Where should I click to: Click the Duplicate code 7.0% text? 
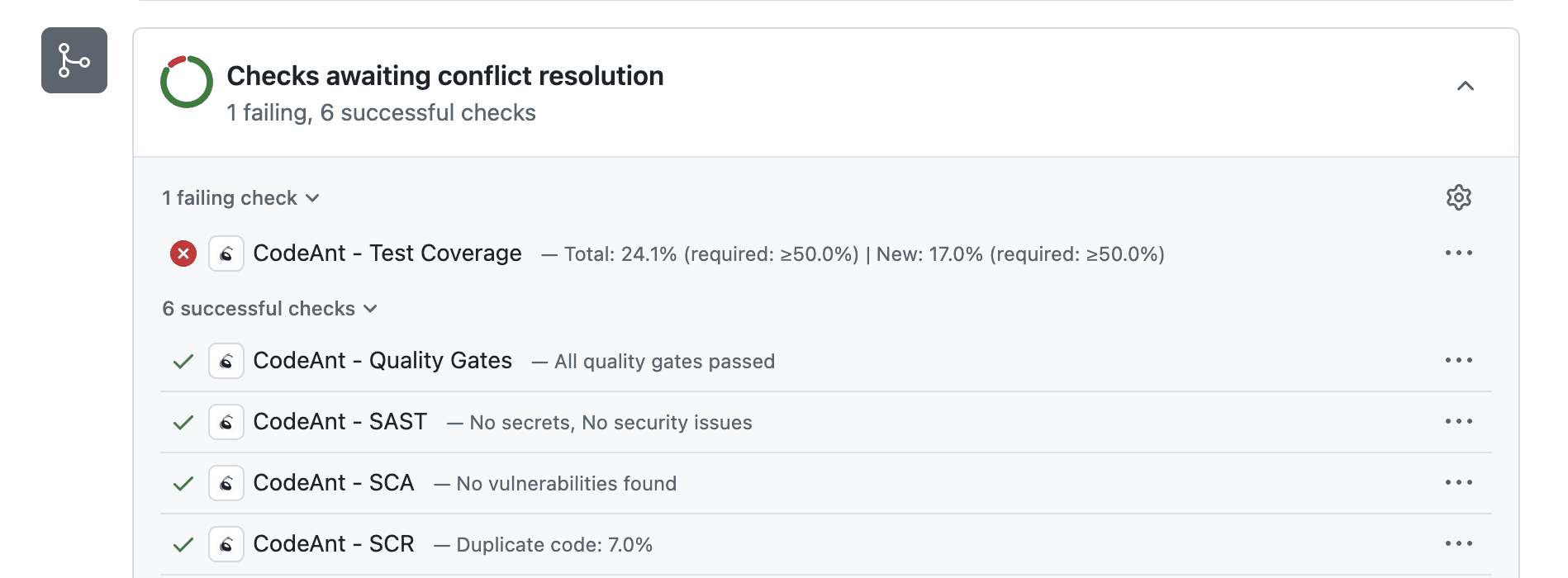tap(554, 544)
